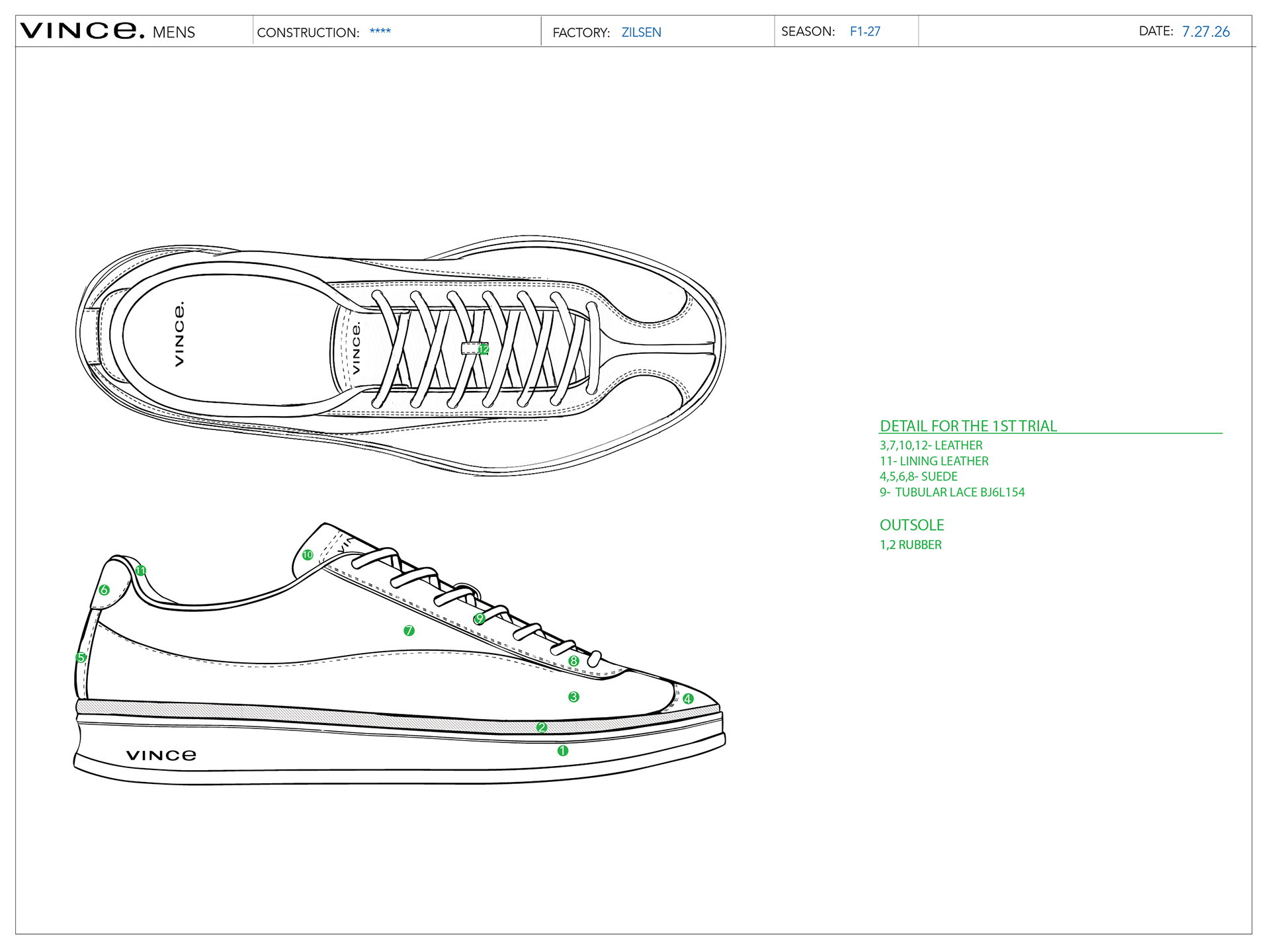
Task: Click marker 11 on the collar lining
Action: point(140,571)
